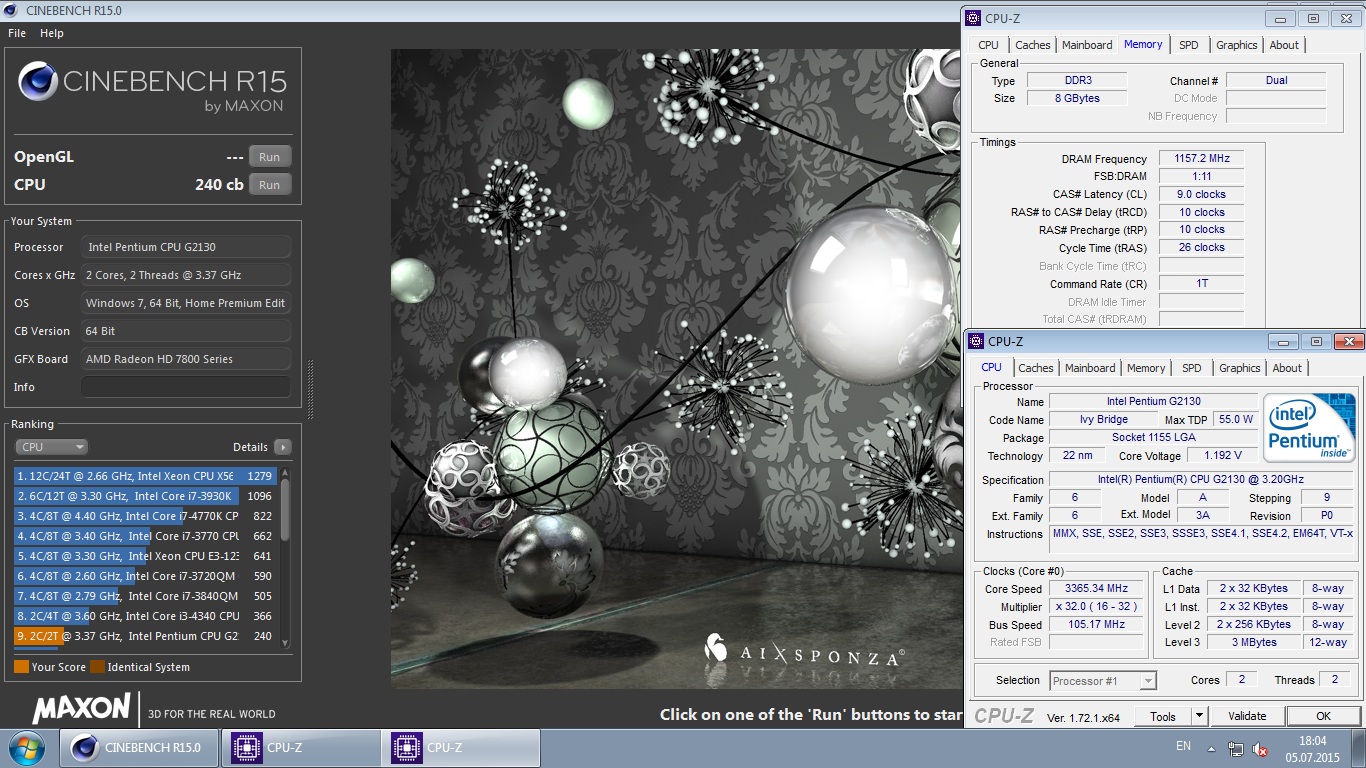This screenshot has width=1366, height=768.
Task: Switch to Graphics tab in upper CPU-Z window
Action: pos(1236,45)
